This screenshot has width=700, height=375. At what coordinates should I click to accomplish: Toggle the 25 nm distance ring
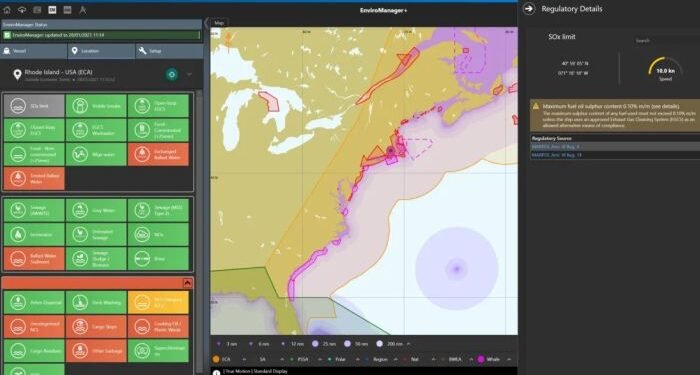(x=315, y=344)
